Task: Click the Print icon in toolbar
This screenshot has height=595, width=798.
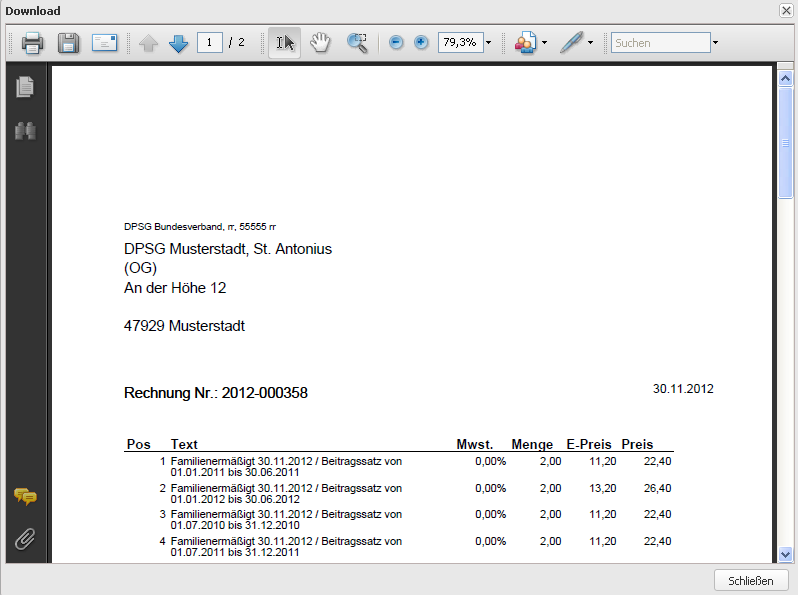Action: (32, 43)
